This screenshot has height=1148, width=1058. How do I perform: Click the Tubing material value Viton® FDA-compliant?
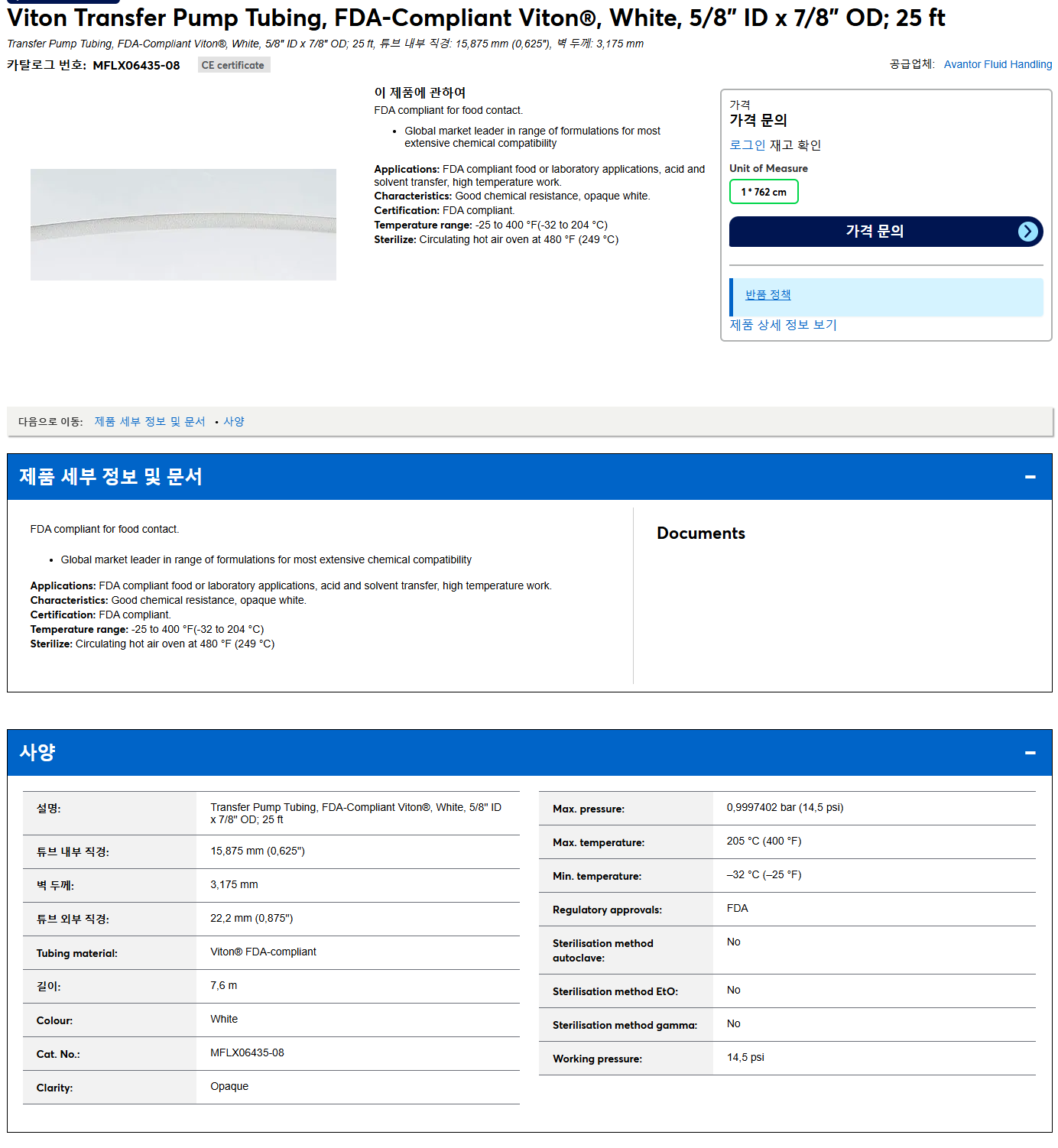[x=263, y=952]
